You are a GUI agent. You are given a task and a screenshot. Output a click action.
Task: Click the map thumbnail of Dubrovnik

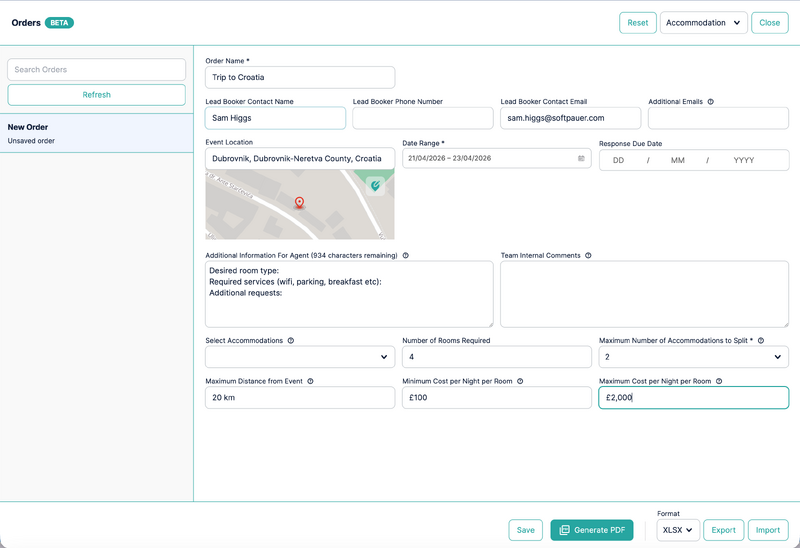click(x=300, y=205)
